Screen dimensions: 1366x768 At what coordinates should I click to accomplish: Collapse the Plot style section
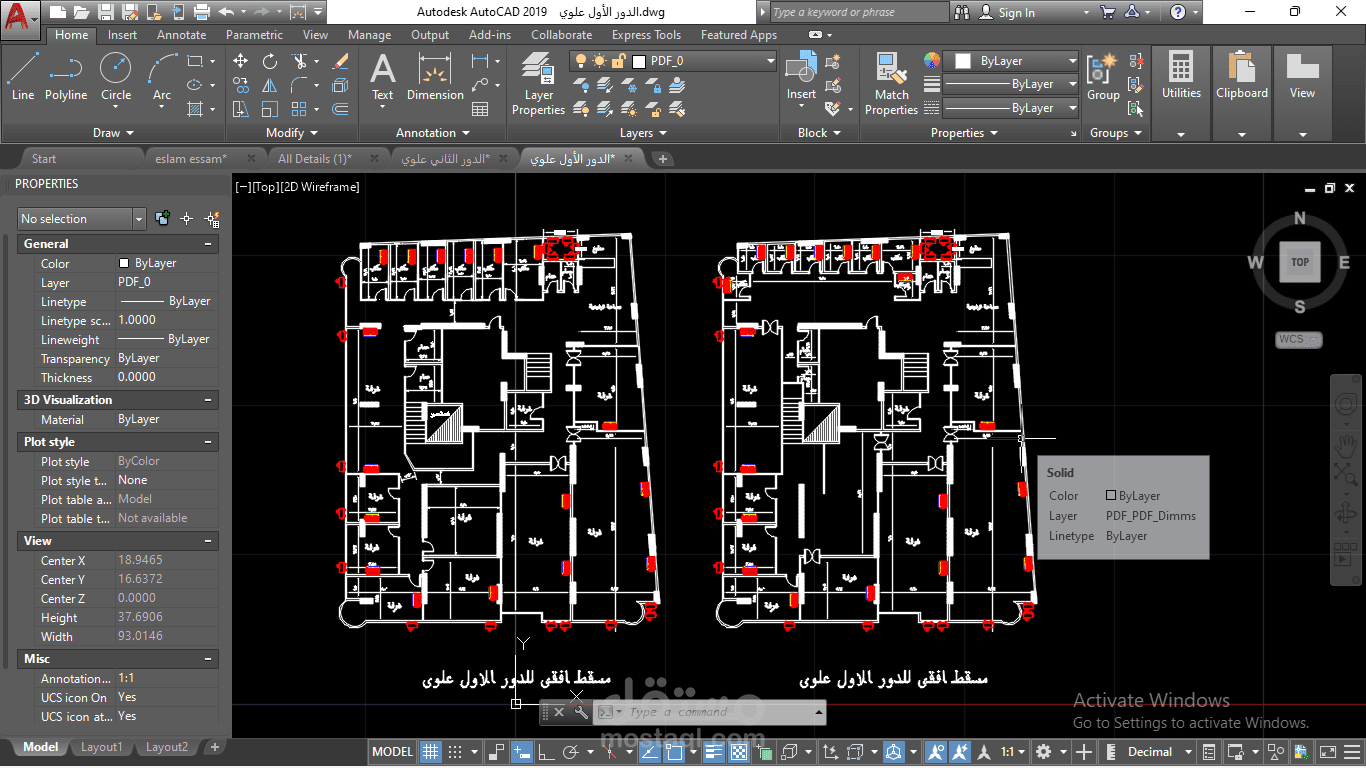(x=208, y=442)
